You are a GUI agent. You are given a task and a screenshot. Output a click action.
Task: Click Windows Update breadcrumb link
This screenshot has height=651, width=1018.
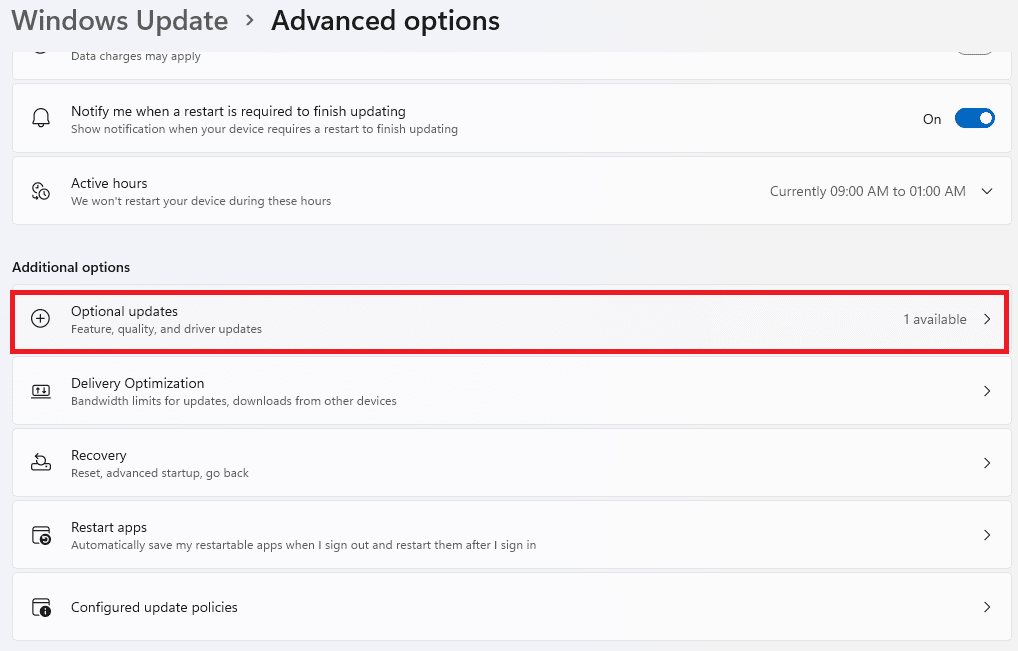pos(120,20)
